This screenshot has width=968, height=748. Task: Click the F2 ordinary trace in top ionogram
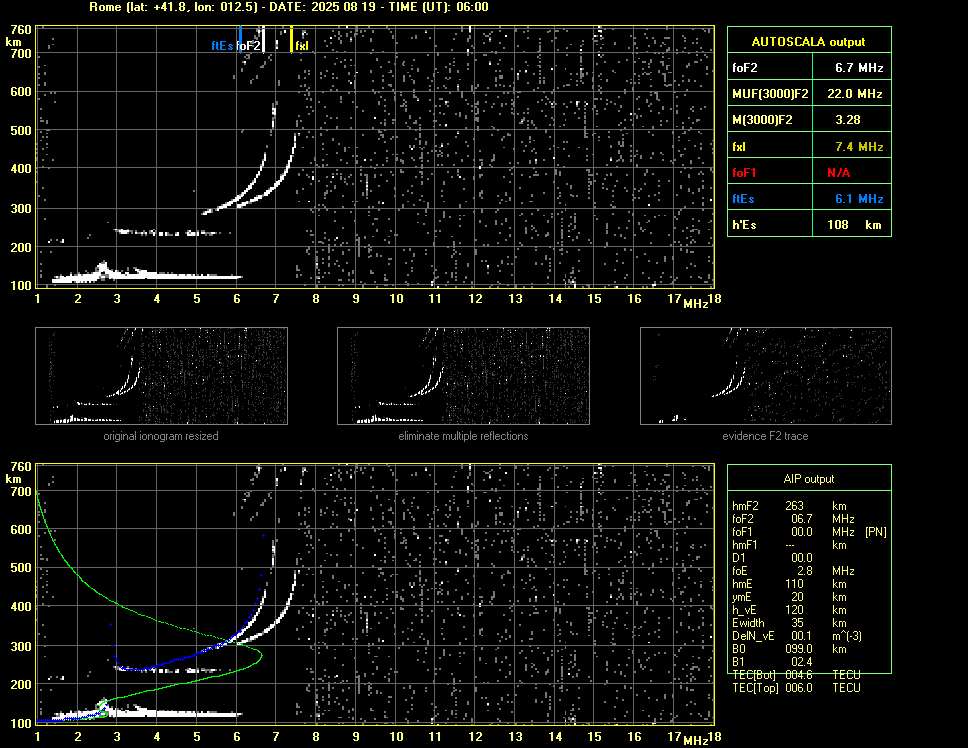[252, 183]
